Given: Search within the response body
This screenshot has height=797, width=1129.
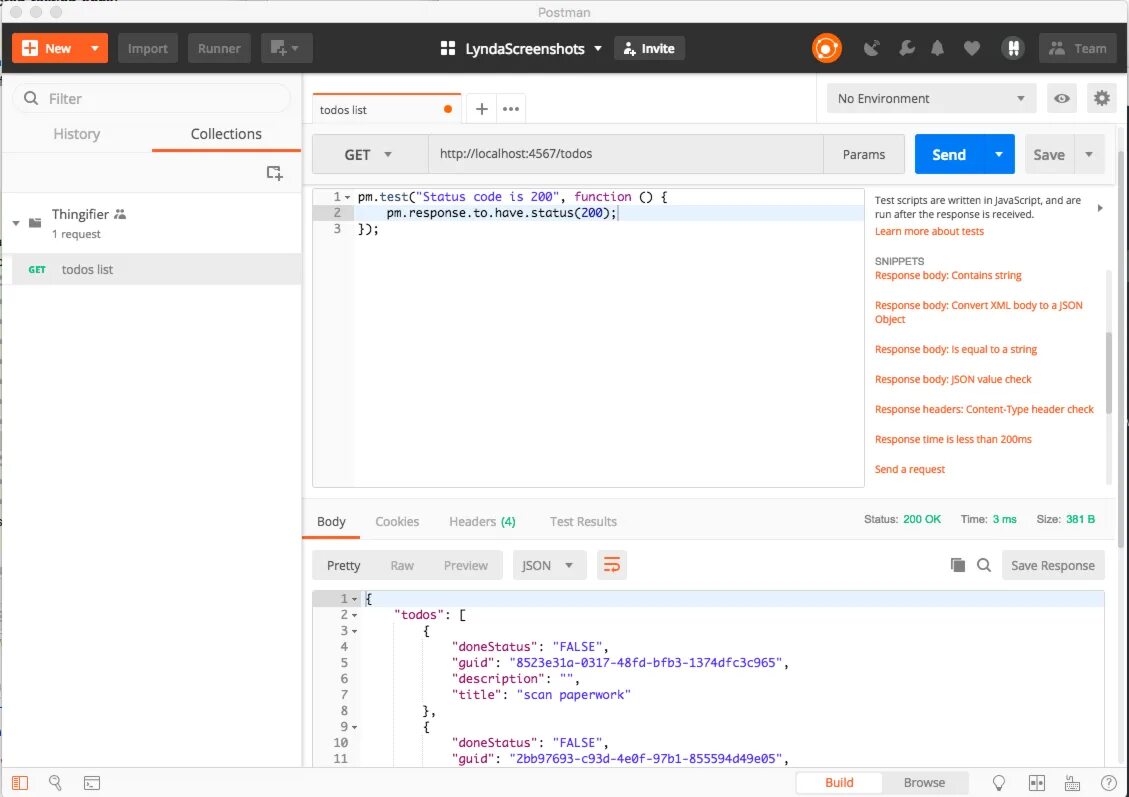Looking at the screenshot, I should tap(984, 565).
